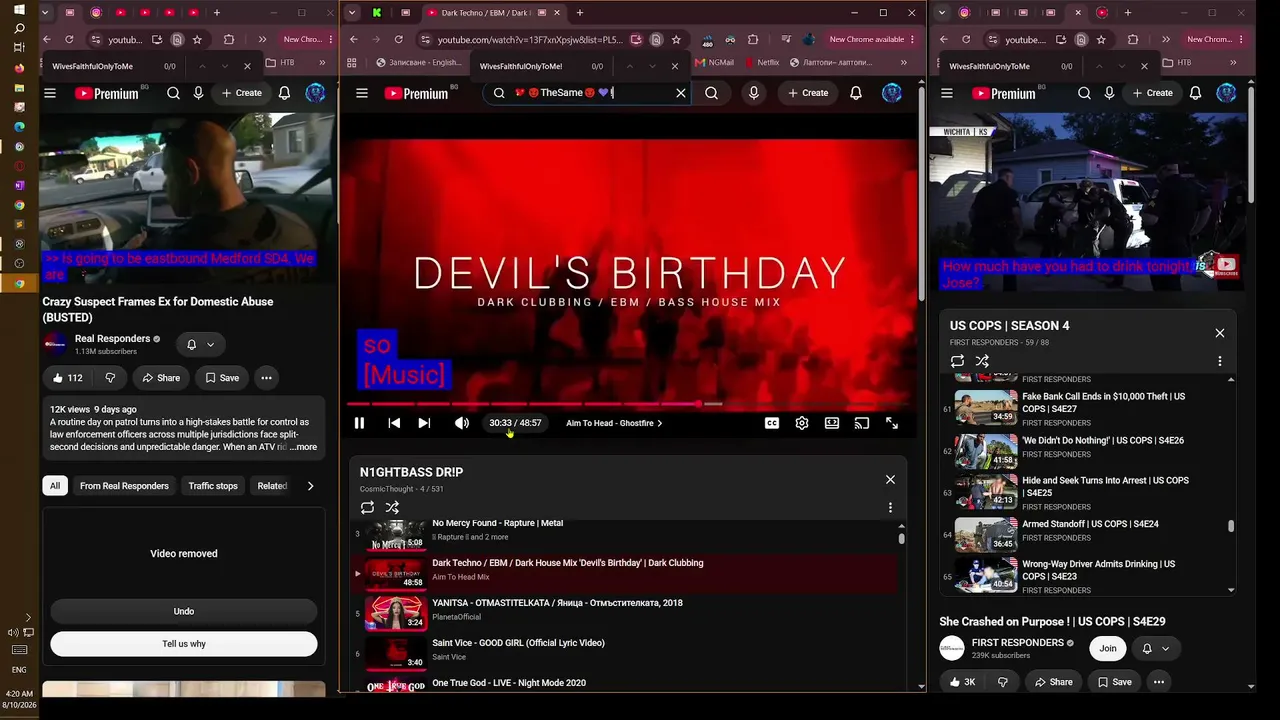This screenshot has width=1280, height=720.
Task: Select the 'Dark Techno / EBM' browser tab
Action: click(x=487, y=13)
